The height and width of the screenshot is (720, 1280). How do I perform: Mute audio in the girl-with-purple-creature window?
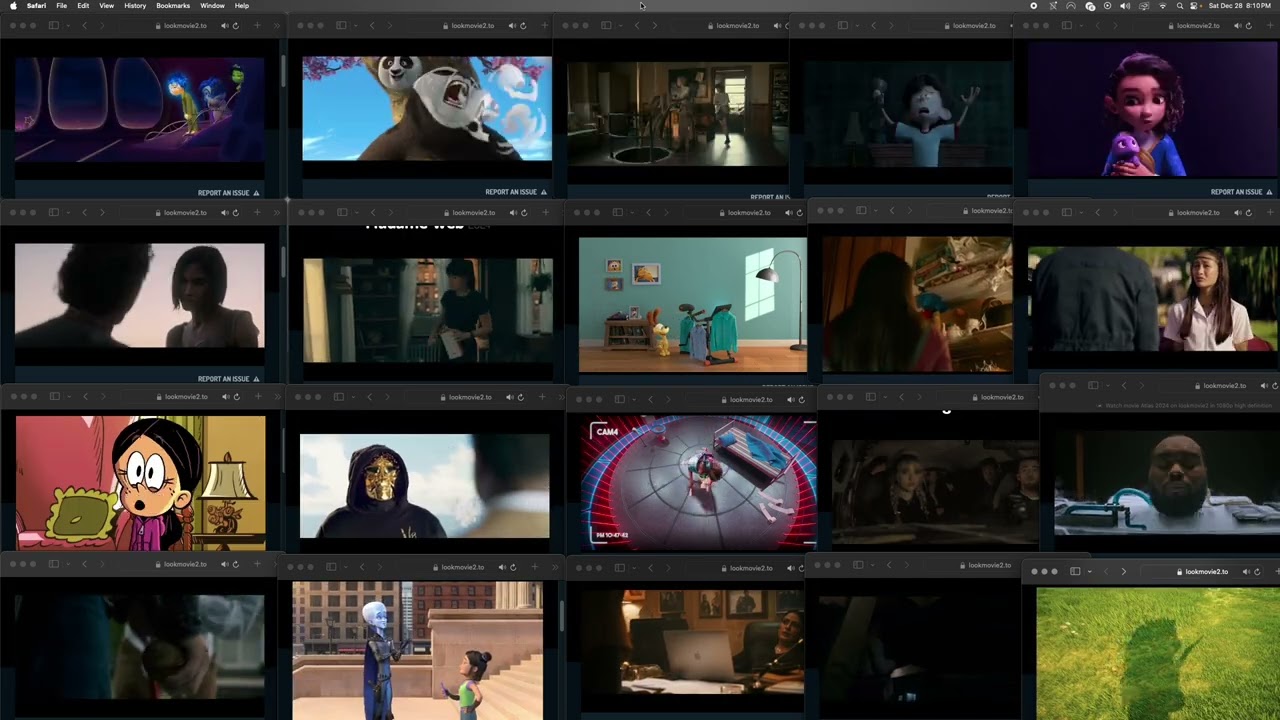pyautogui.click(x=1236, y=25)
